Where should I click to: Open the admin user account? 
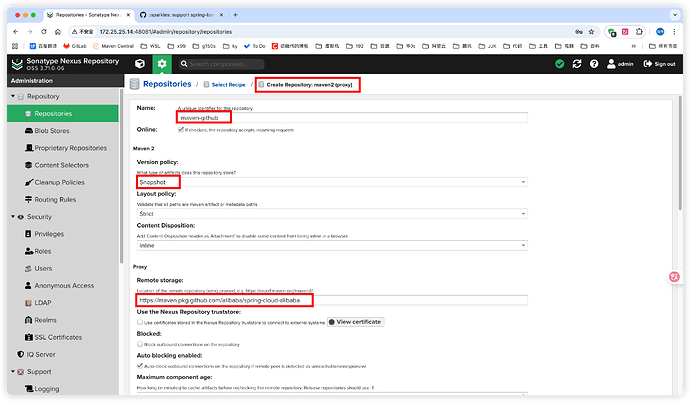point(620,64)
